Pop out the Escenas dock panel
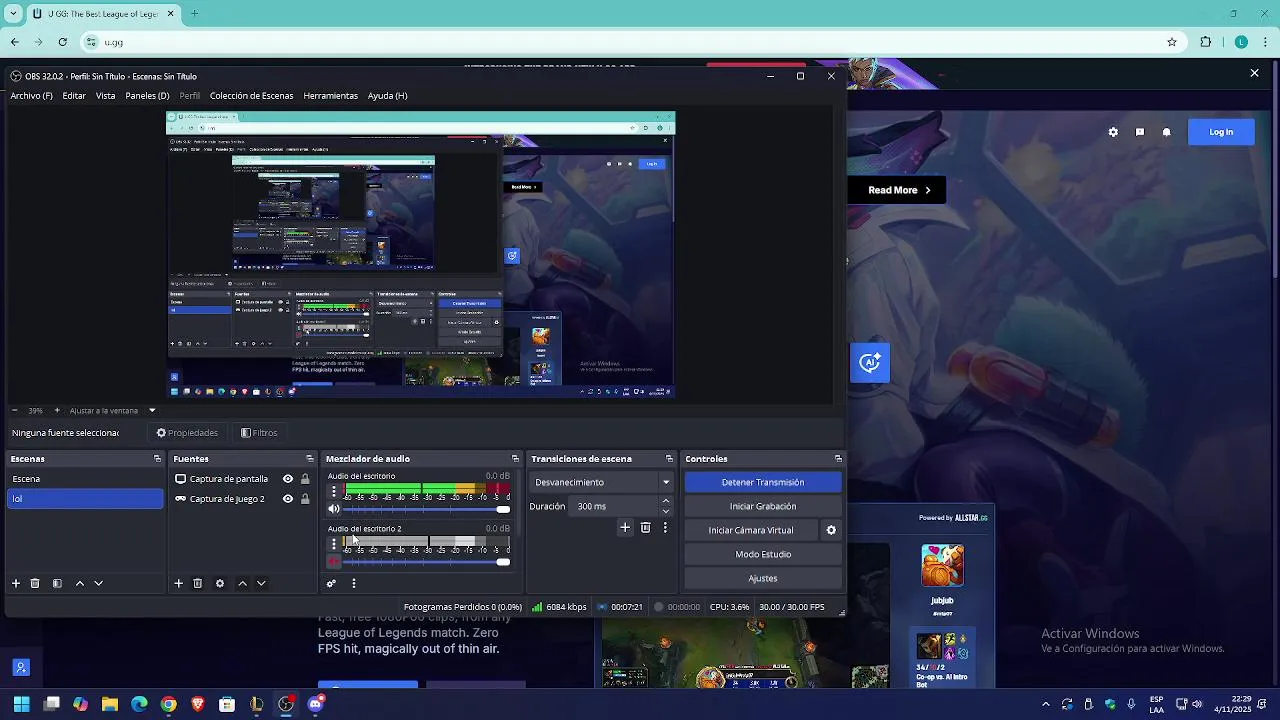This screenshot has height=720, width=1280. (x=157, y=459)
